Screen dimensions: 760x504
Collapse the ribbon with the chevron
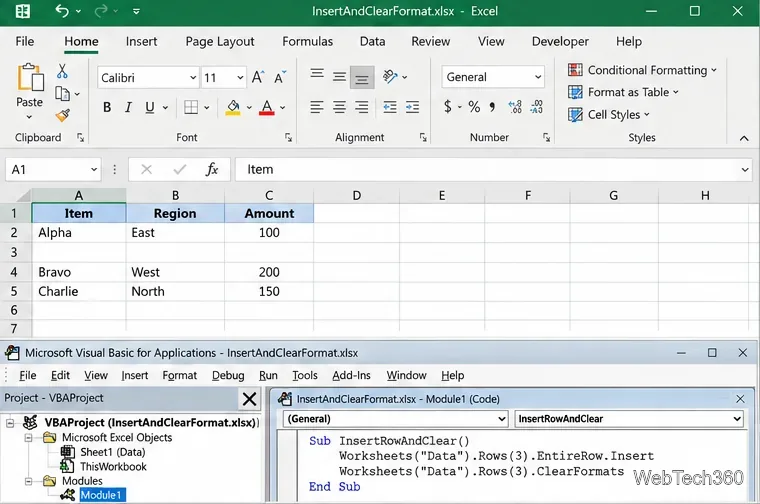744,139
